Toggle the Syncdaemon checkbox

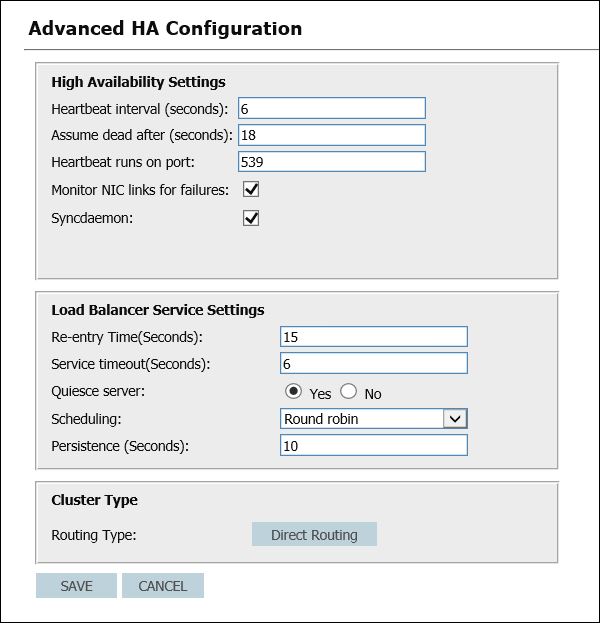coord(251,218)
